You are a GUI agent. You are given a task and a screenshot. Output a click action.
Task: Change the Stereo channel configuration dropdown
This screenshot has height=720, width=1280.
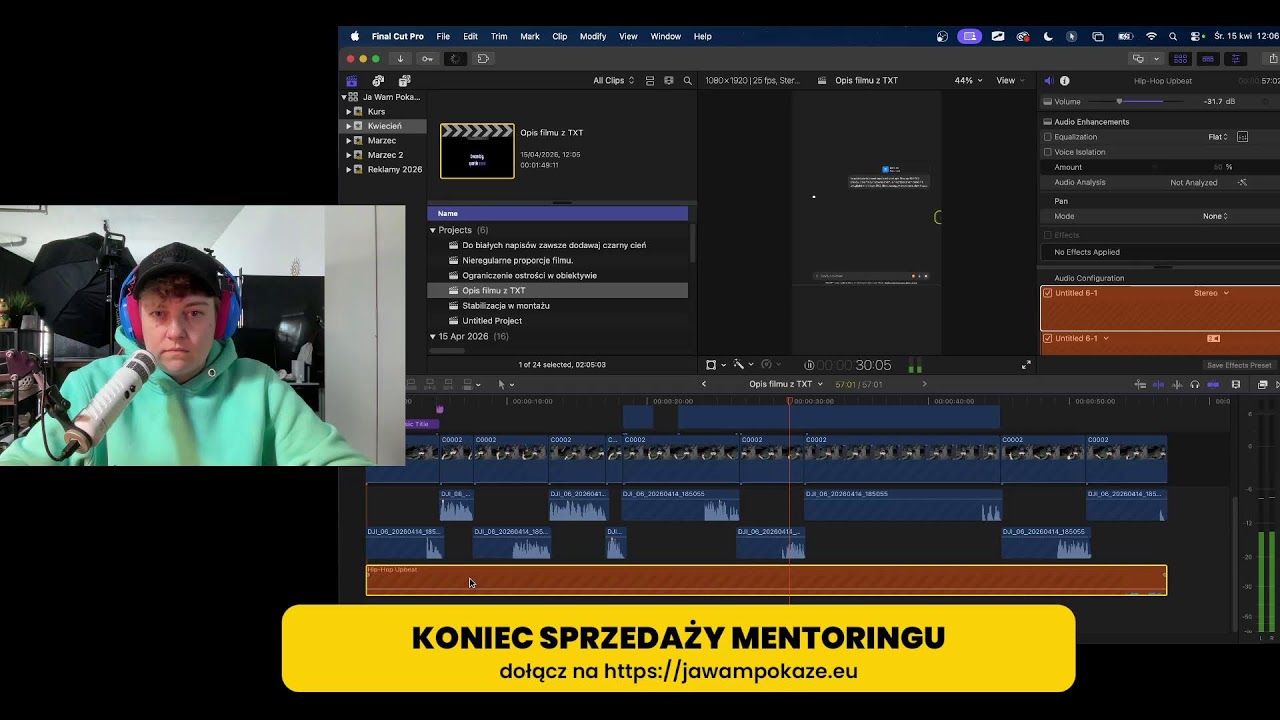pyautogui.click(x=1211, y=293)
